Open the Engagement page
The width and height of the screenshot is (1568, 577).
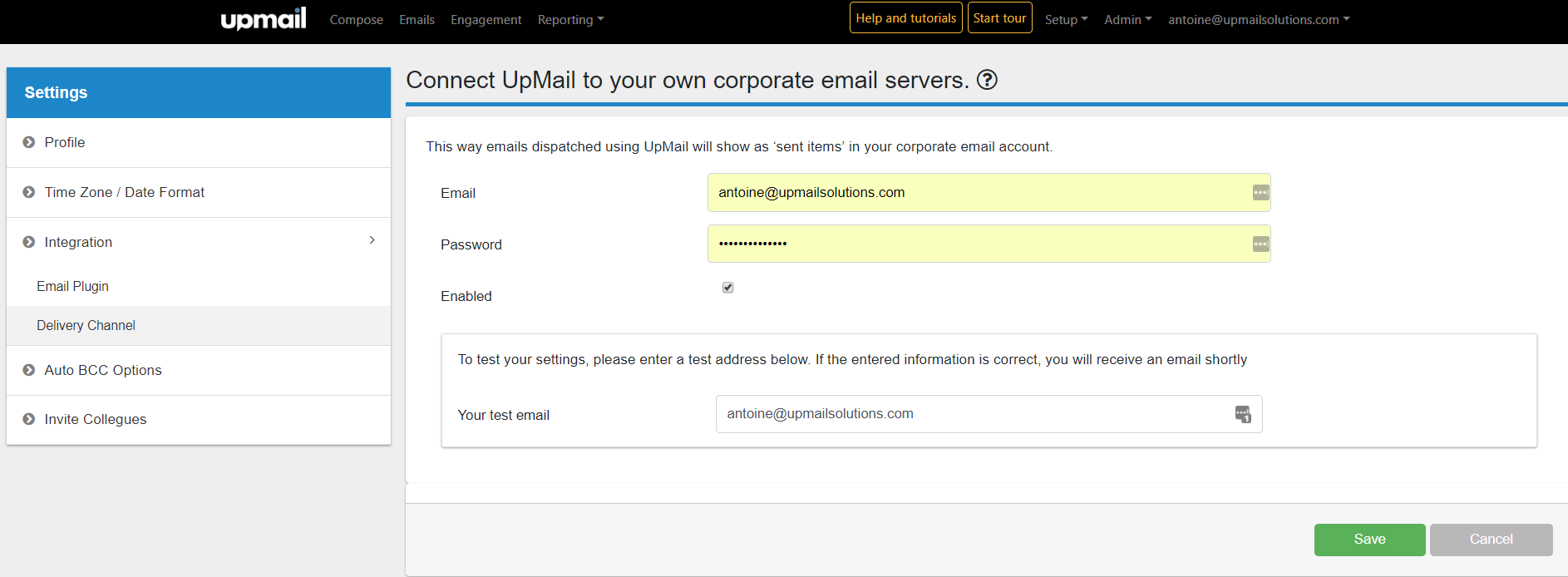pyautogui.click(x=486, y=20)
